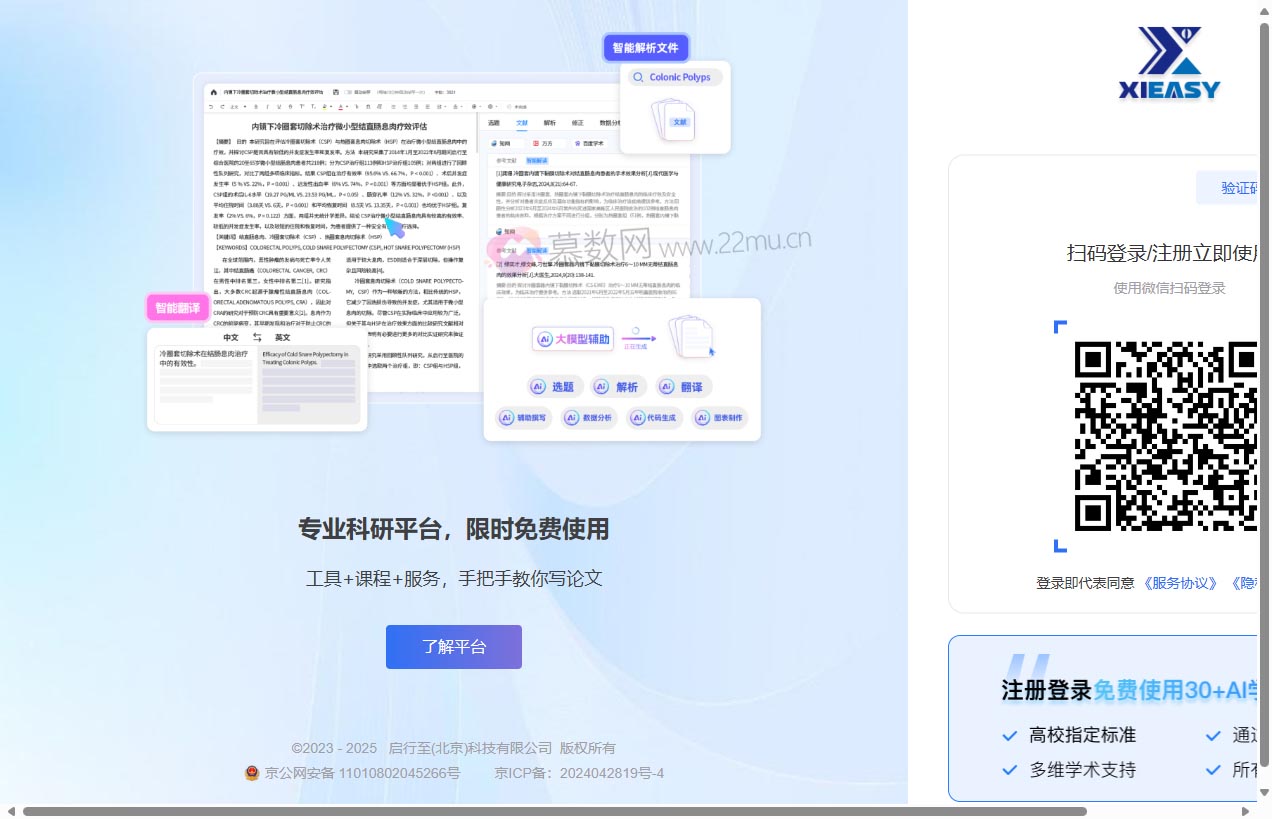Click the horizontal scrollbar's right arrow

click(1247, 811)
